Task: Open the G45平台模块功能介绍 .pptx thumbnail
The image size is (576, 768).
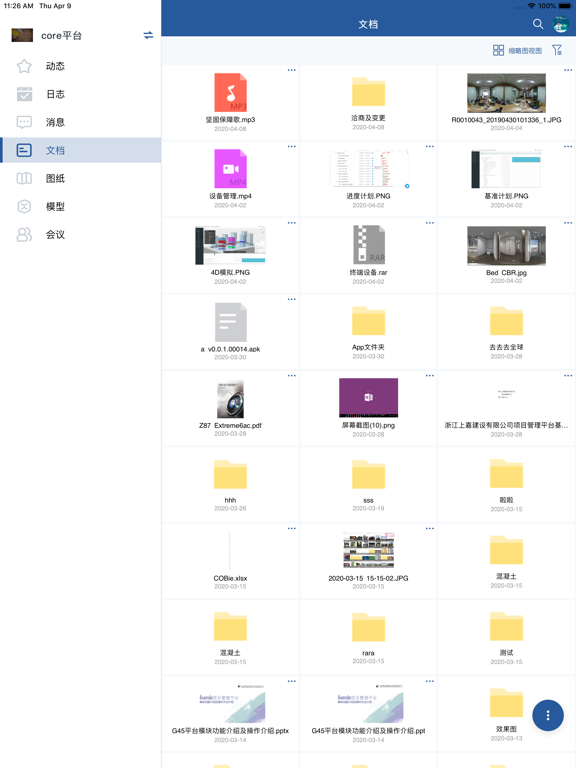Action: coord(230,704)
